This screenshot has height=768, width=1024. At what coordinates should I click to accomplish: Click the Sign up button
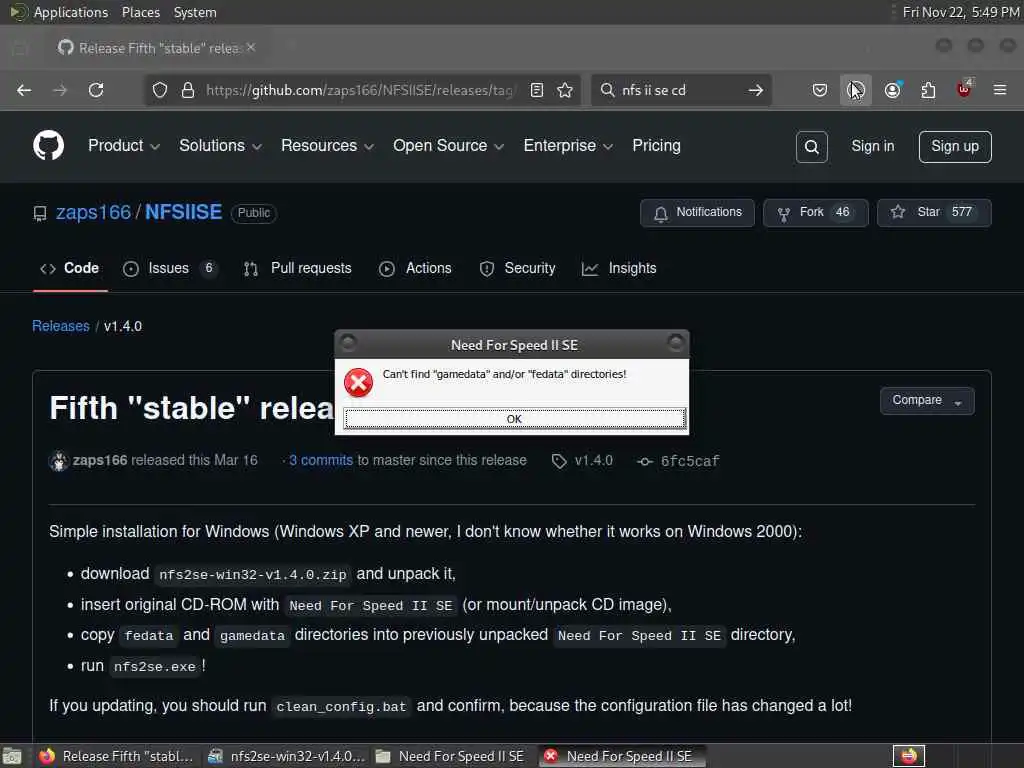[955, 147]
